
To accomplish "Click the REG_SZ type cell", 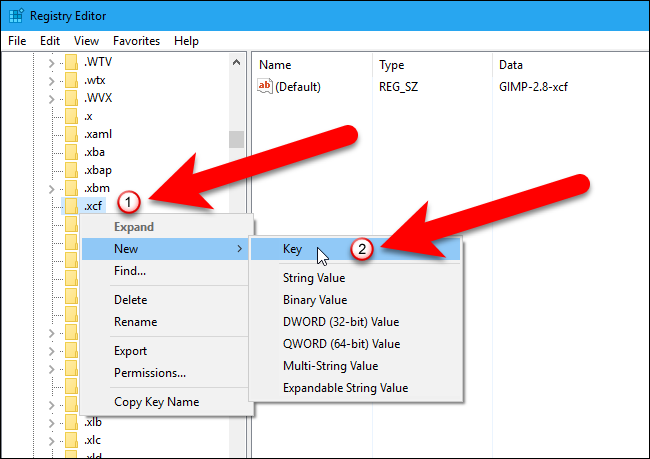I will (x=398, y=87).
